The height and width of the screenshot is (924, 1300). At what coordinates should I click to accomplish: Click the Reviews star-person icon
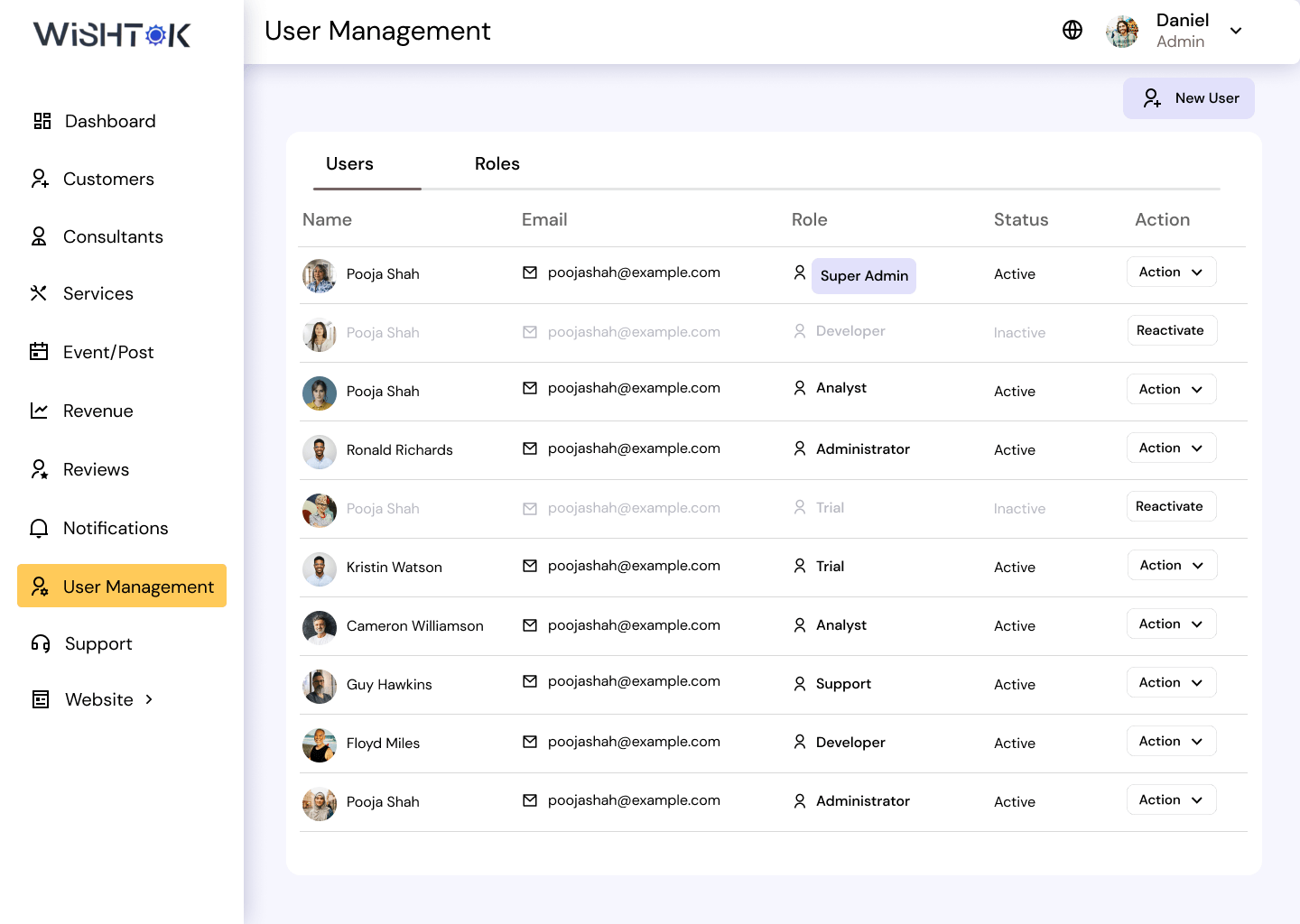[x=39, y=469]
